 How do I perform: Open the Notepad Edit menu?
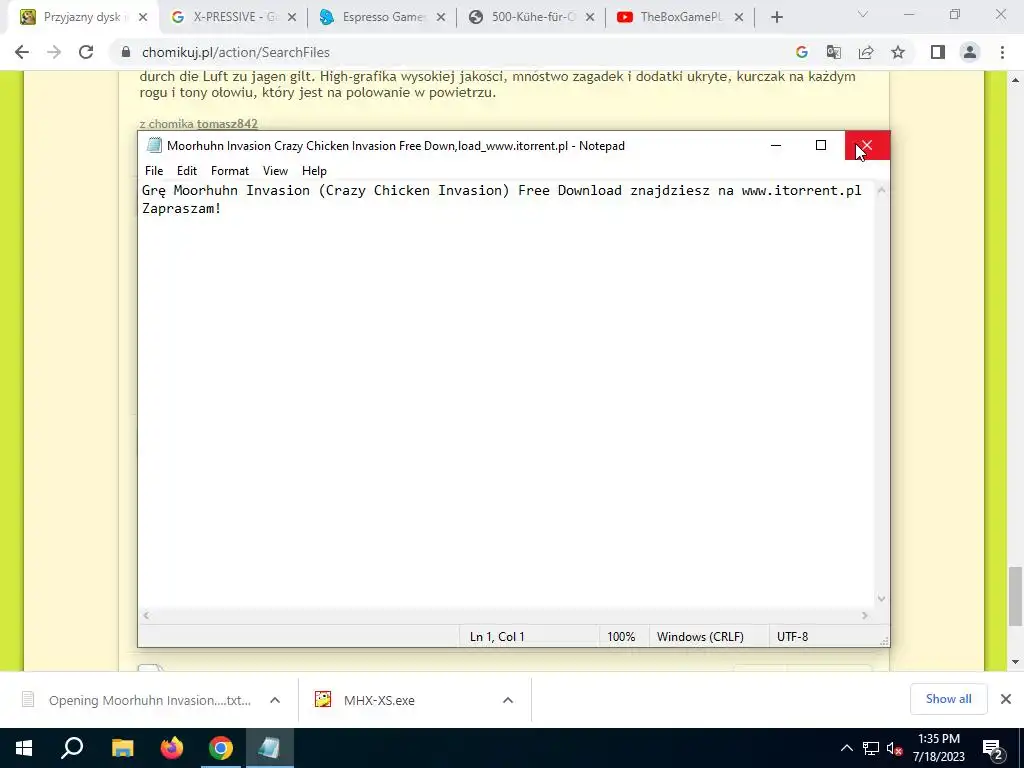click(x=187, y=170)
